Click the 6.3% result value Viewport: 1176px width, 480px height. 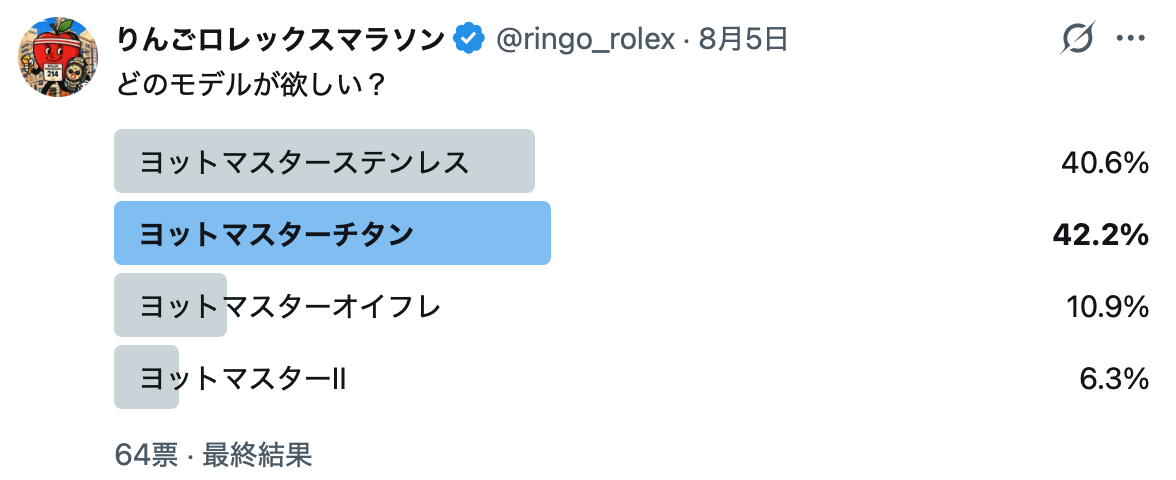(1114, 378)
